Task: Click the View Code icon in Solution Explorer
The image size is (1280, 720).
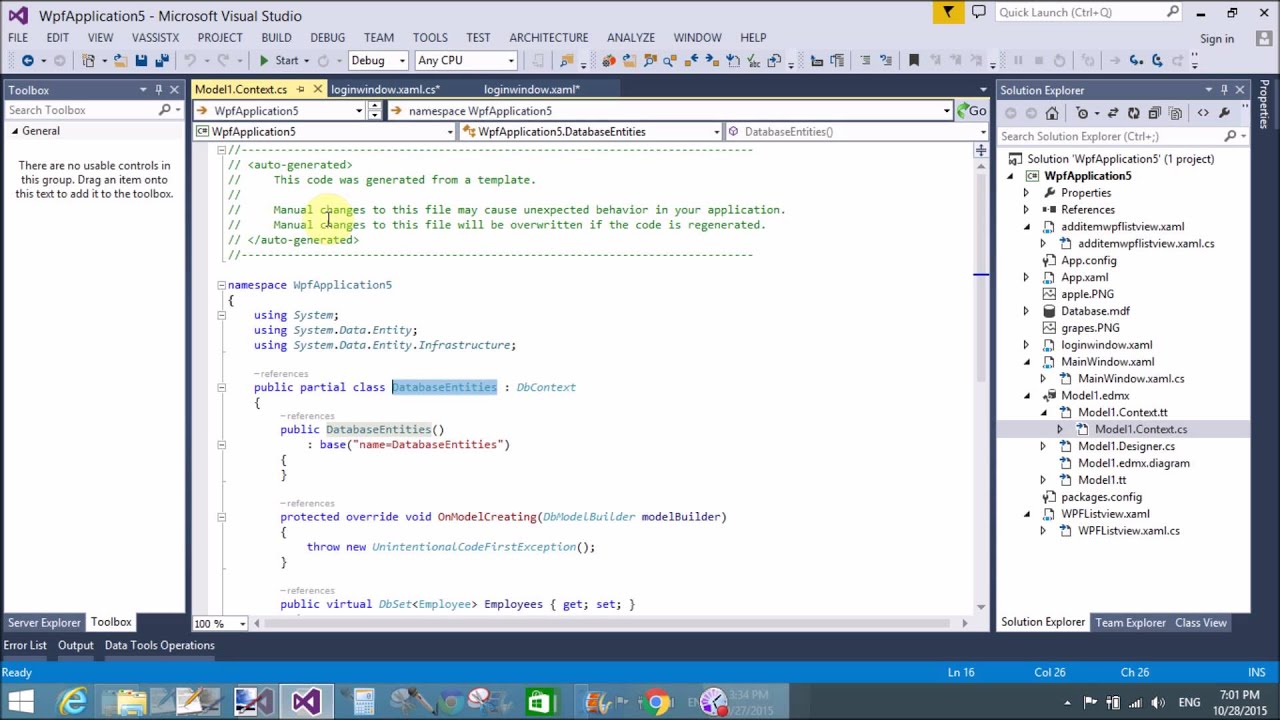Action: pos(1203,113)
